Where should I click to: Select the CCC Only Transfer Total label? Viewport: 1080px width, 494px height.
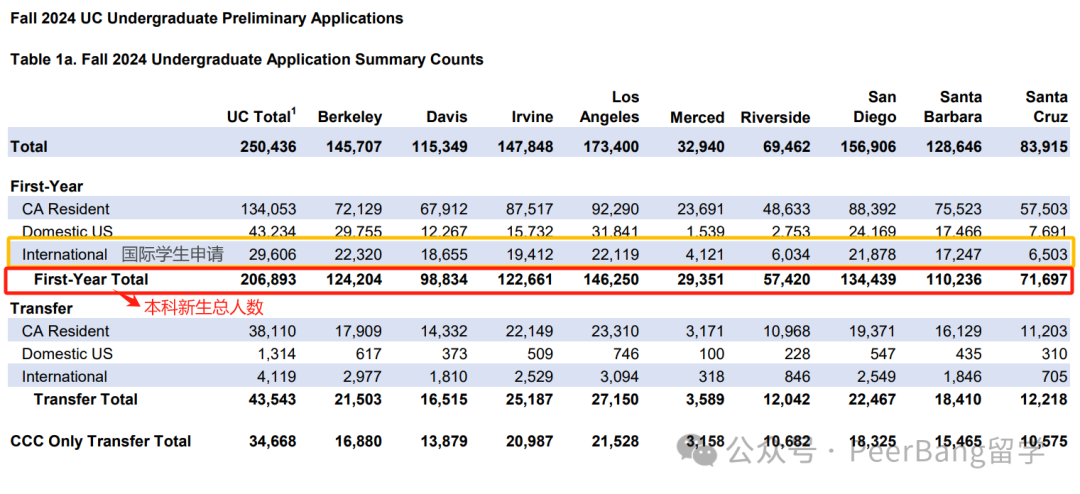tap(101, 441)
